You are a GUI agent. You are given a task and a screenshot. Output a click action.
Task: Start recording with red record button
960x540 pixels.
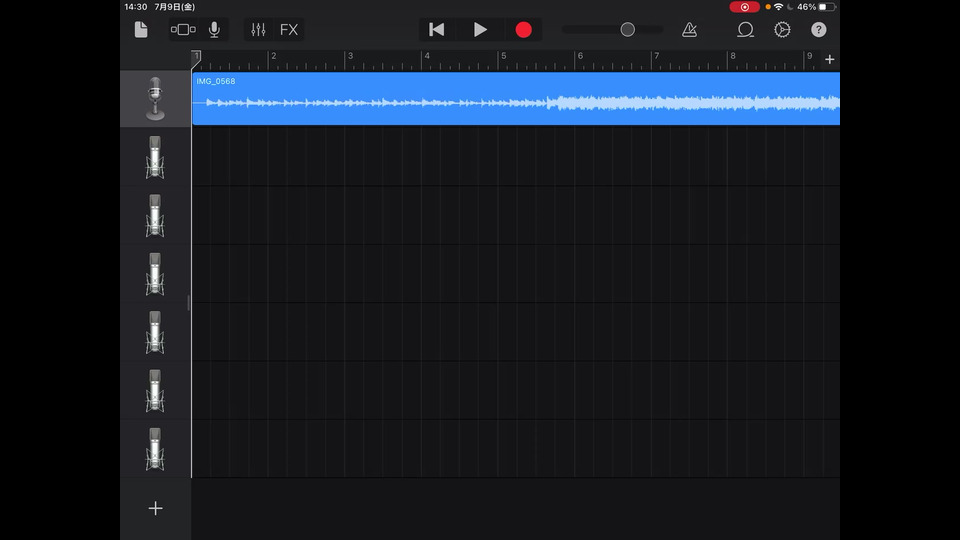[x=523, y=29]
